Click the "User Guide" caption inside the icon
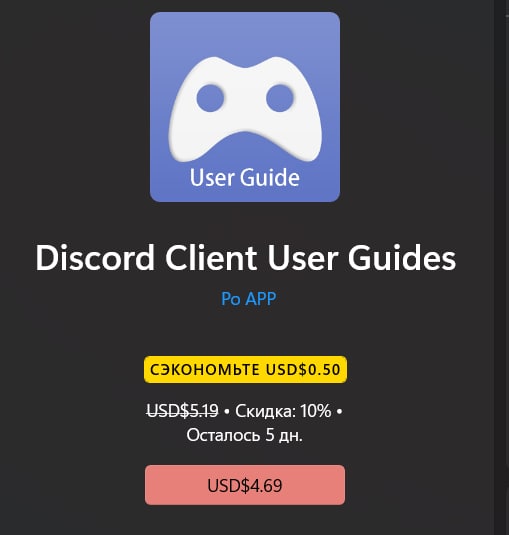 tap(245, 177)
